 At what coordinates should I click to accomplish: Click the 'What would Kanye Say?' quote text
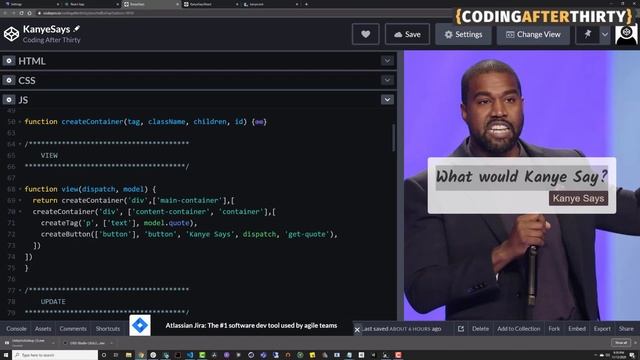(521, 177)
